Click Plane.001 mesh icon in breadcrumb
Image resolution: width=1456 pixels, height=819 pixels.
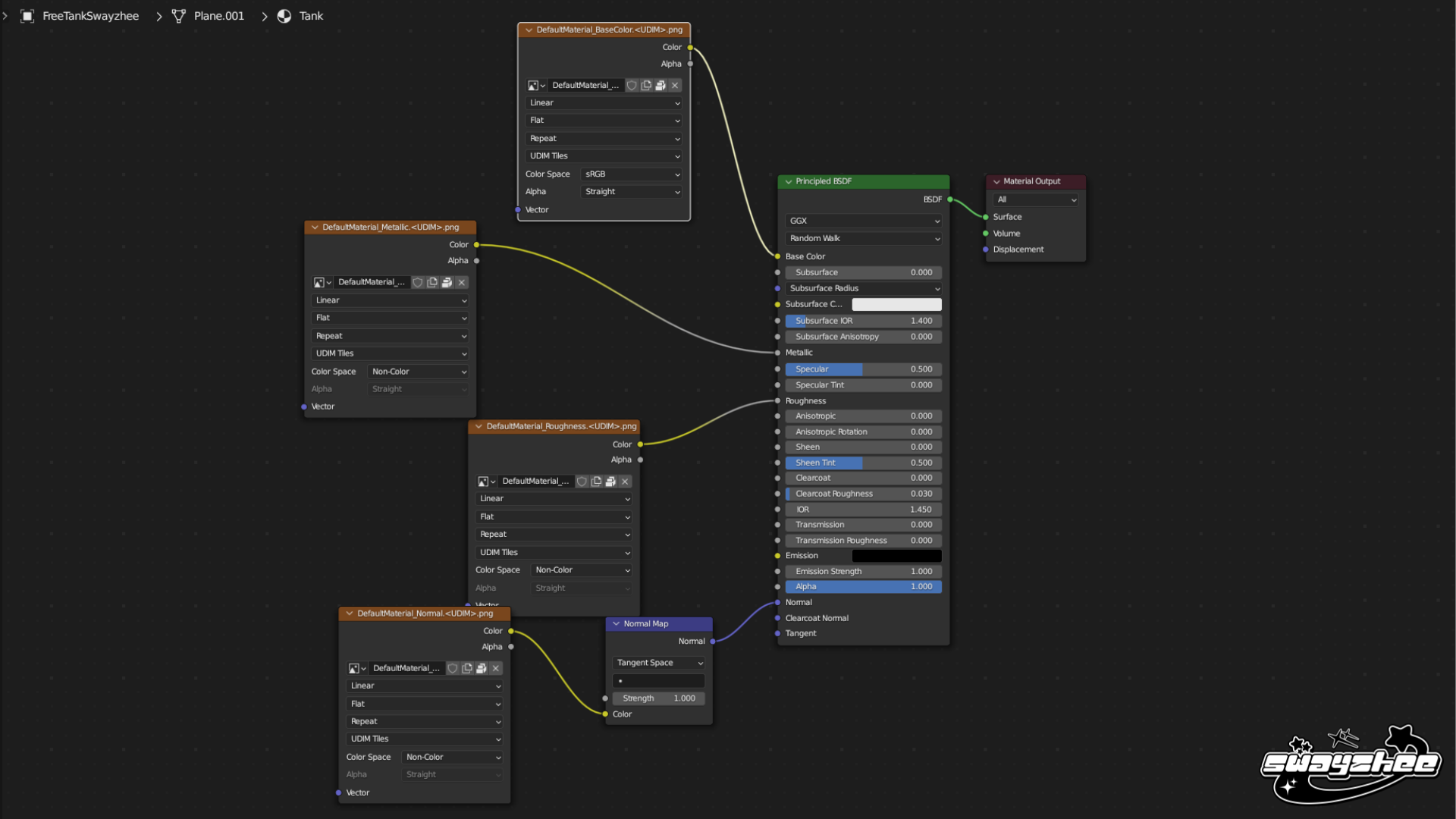pyautogui.click(x=179, y=16)
